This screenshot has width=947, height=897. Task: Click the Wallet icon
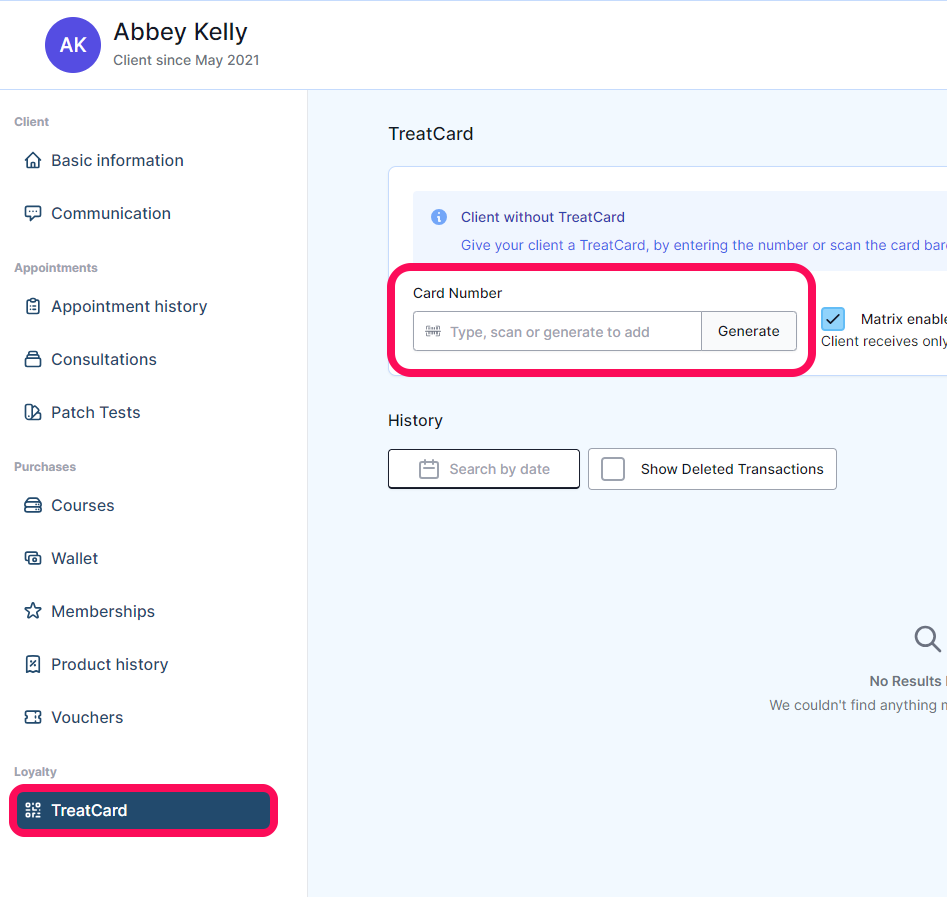coord(33,558)
